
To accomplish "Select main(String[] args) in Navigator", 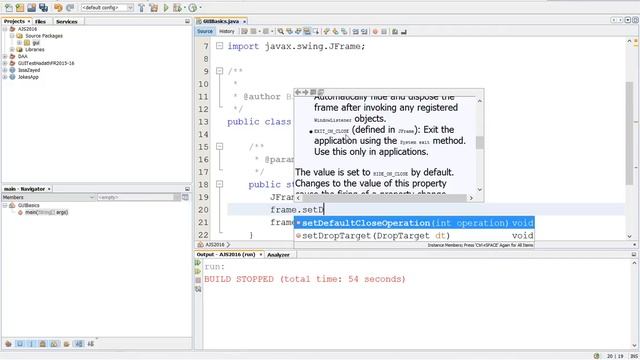I will tap(47, 212).
